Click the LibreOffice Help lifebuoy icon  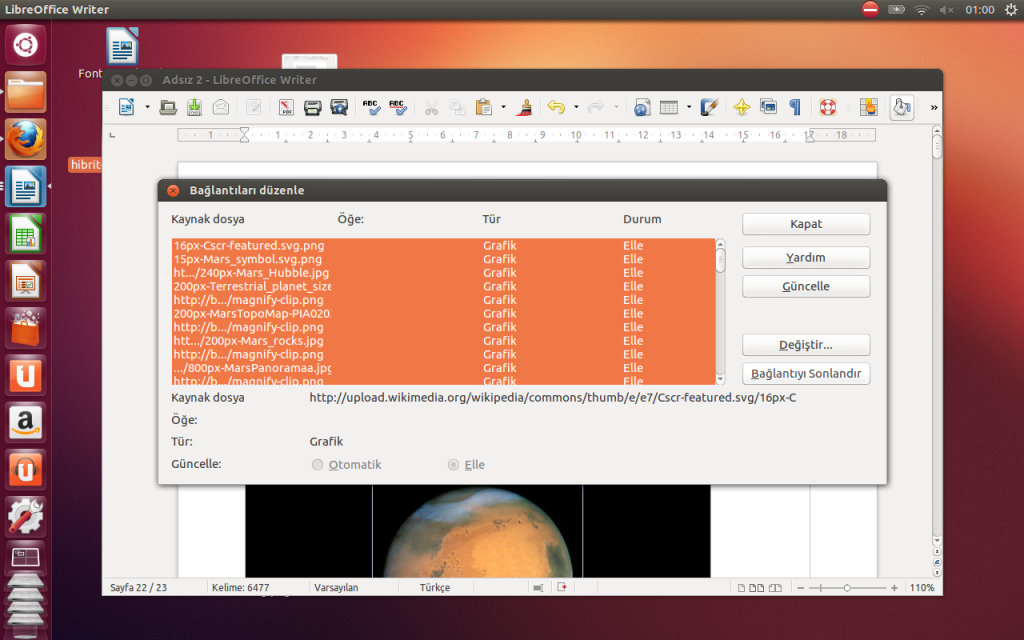(x=827, y=107)
